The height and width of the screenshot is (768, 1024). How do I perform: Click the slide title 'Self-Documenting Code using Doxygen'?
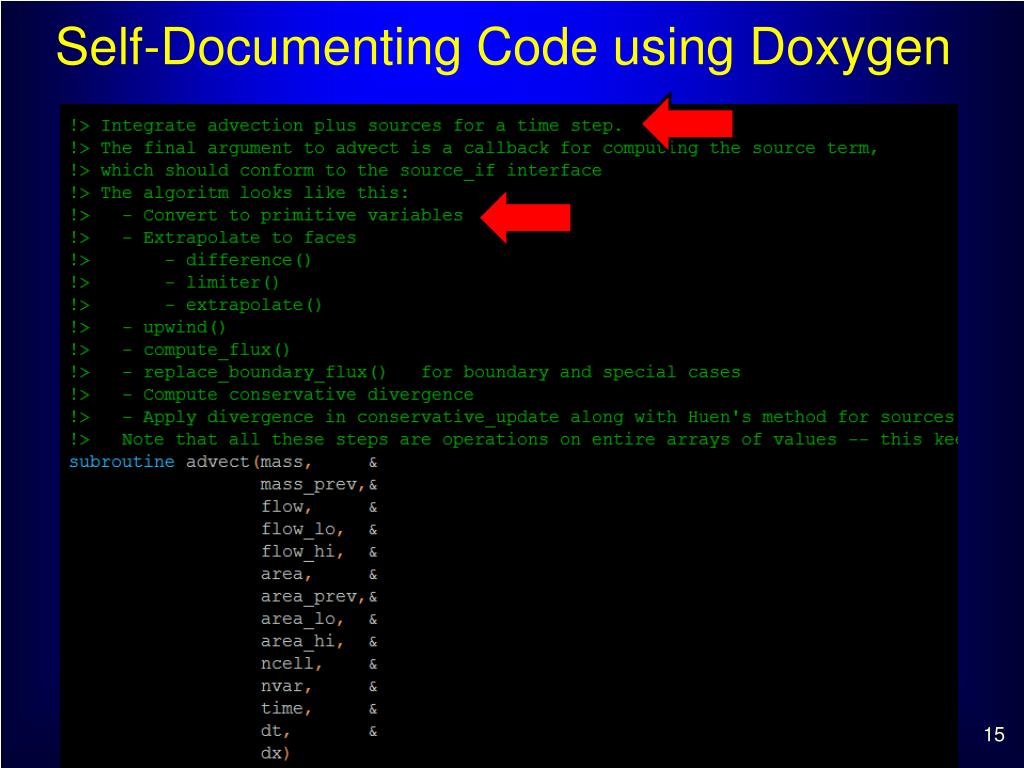503,48
